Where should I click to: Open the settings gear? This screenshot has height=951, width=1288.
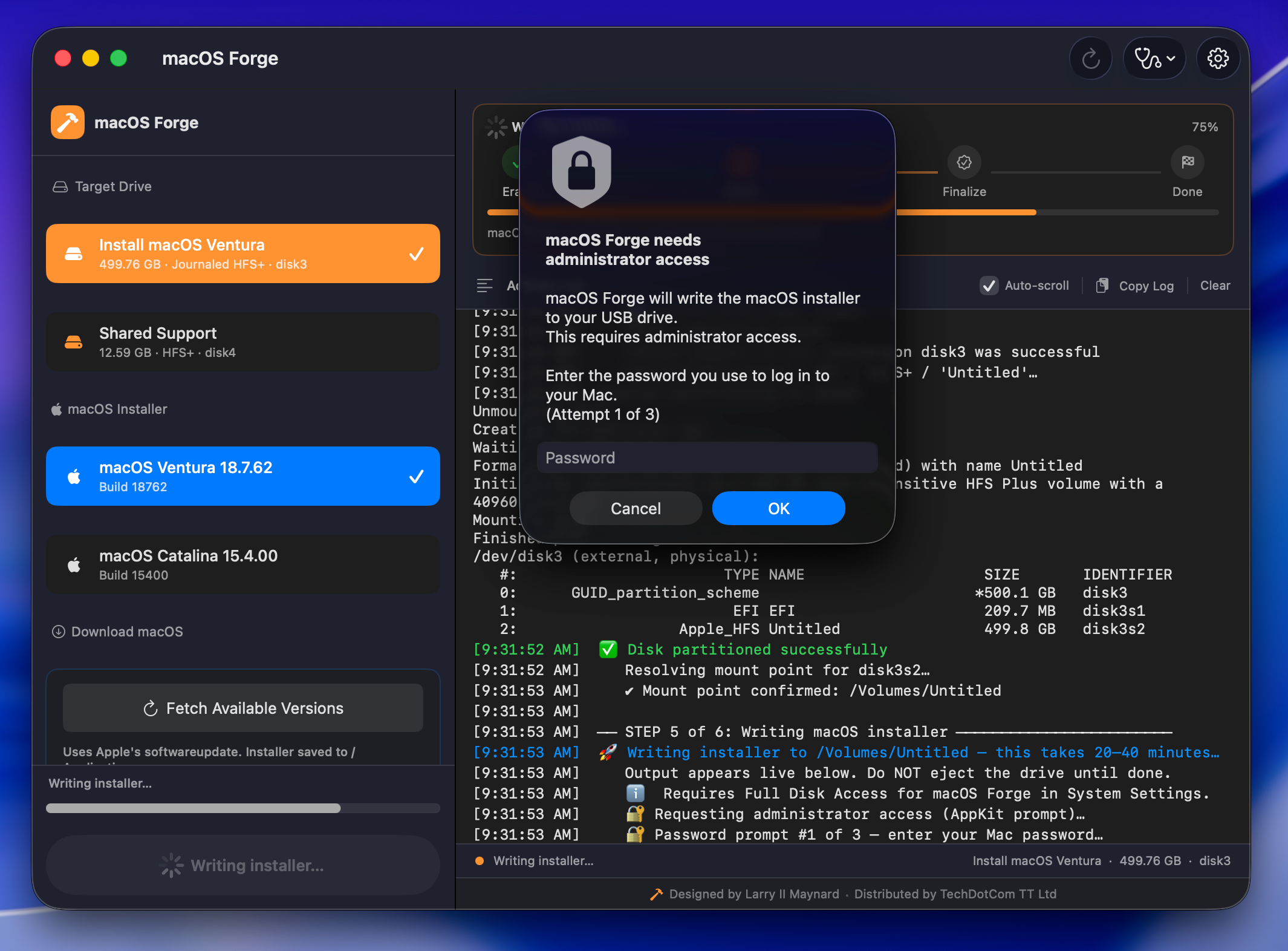tap(1218, 59)
